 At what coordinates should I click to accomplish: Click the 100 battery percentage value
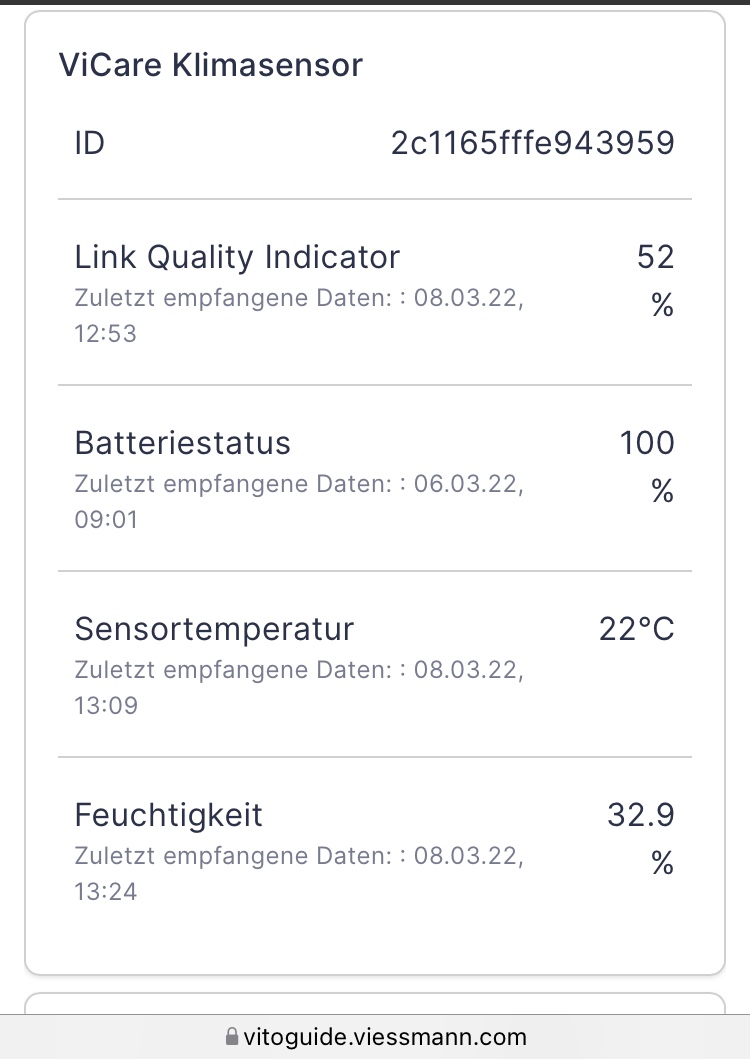pyautogui.click(x=647, y=443)
